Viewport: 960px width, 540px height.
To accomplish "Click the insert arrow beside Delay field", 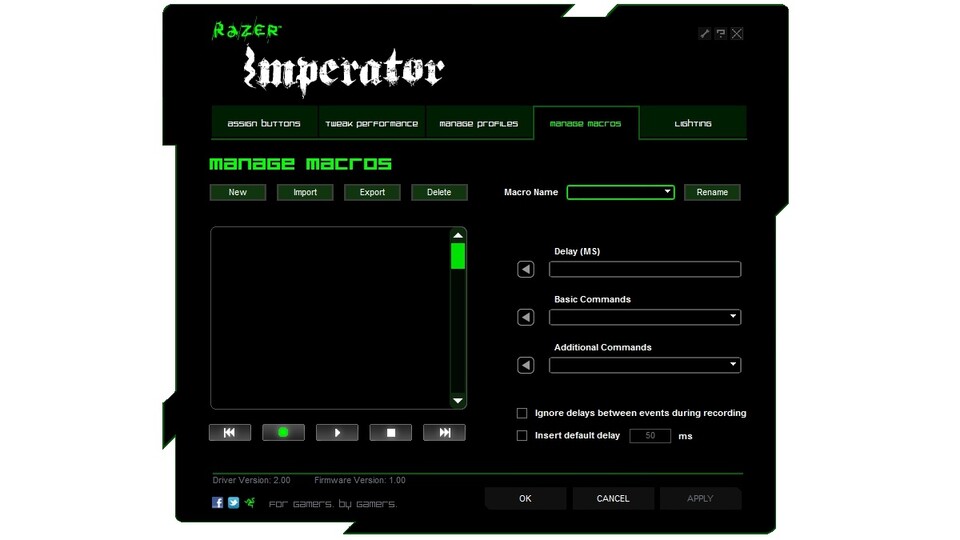I will (526, 270).
